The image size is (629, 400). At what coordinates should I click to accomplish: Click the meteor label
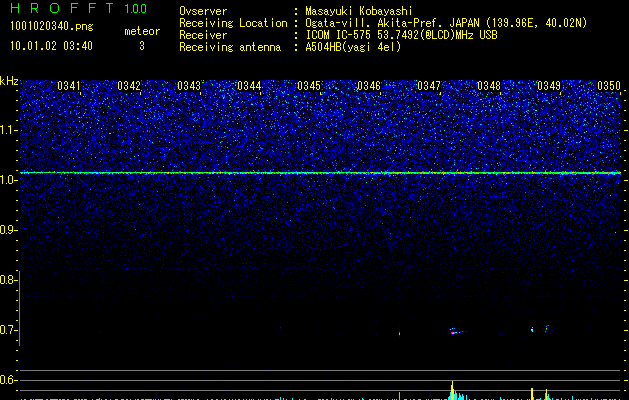coord(142,31)
